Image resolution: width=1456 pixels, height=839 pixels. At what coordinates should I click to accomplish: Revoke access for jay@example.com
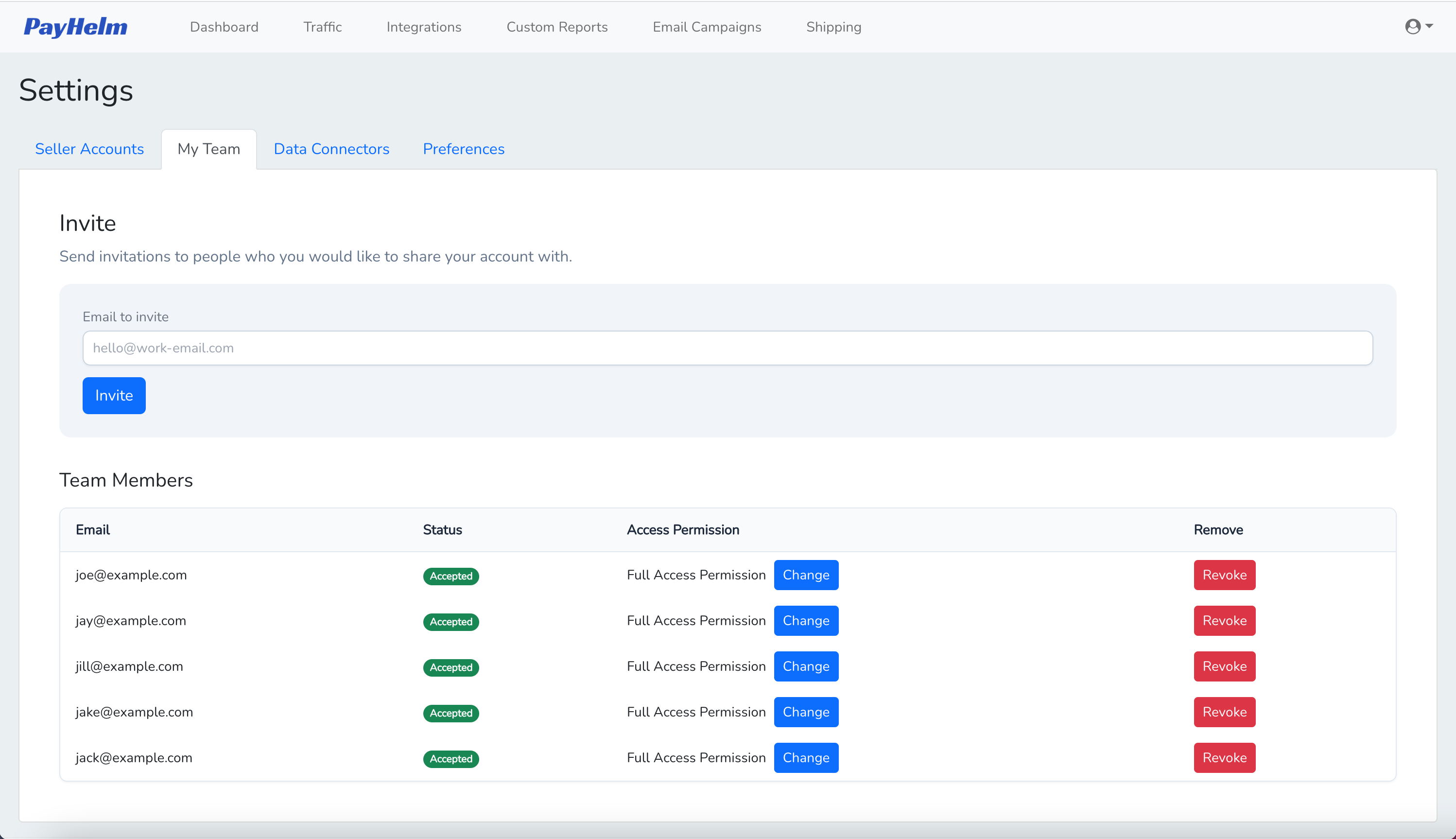point(1224,621)
